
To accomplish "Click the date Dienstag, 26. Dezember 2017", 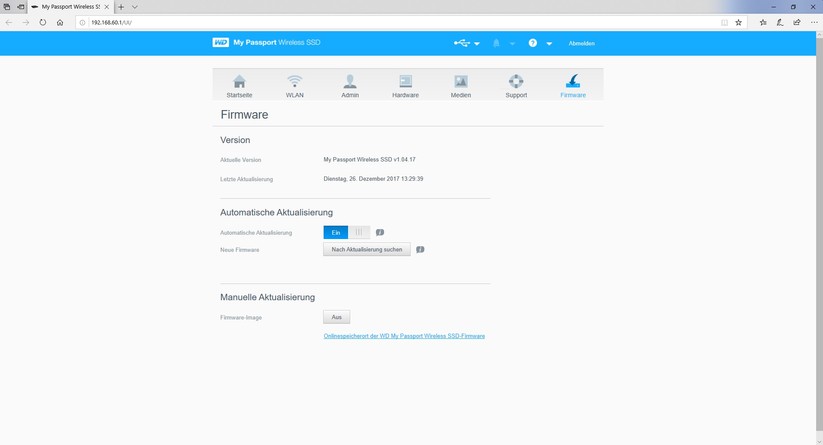I will pos(373,179).
